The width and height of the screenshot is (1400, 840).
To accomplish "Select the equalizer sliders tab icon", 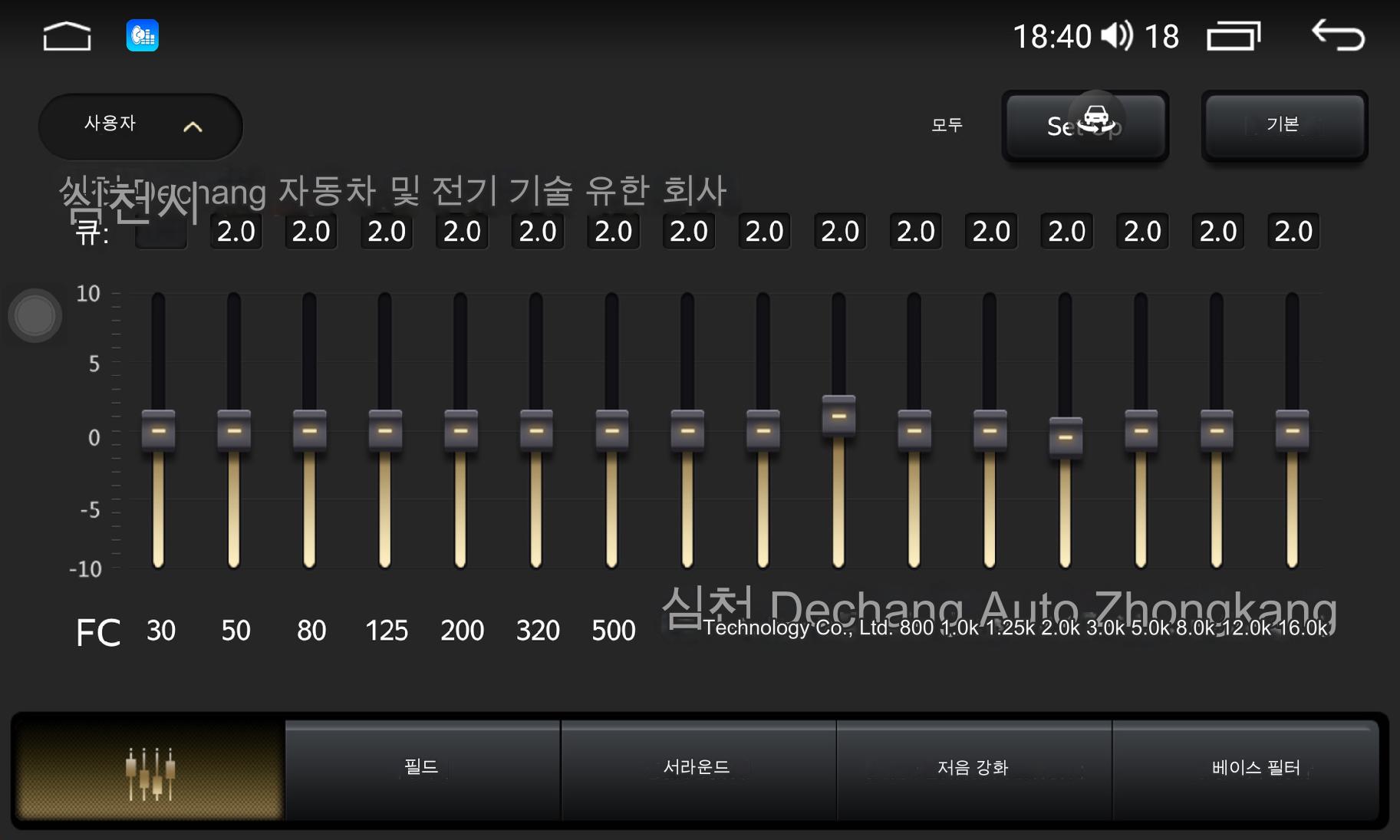I will pos(150,770).
